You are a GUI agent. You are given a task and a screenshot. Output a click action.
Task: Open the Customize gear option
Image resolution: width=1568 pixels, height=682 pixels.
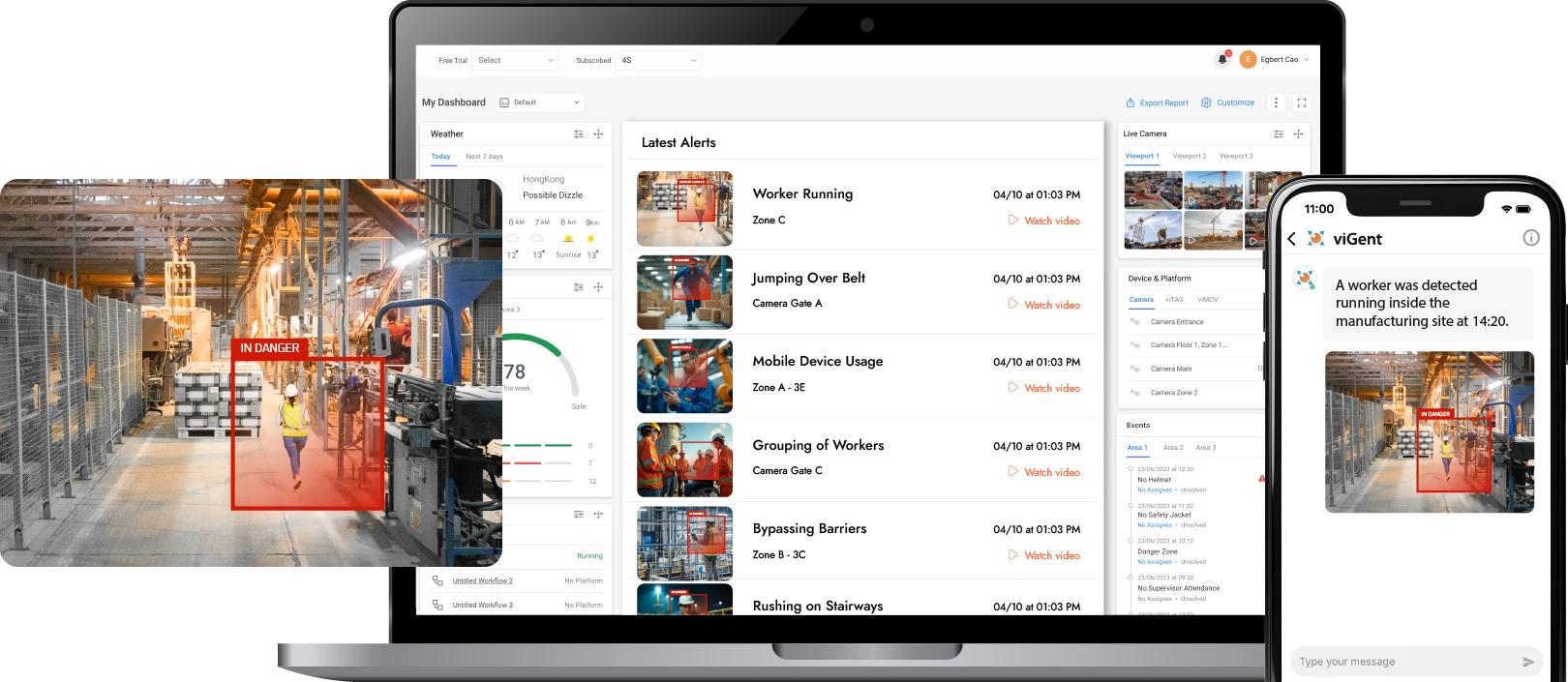(x=1227, y=103)
